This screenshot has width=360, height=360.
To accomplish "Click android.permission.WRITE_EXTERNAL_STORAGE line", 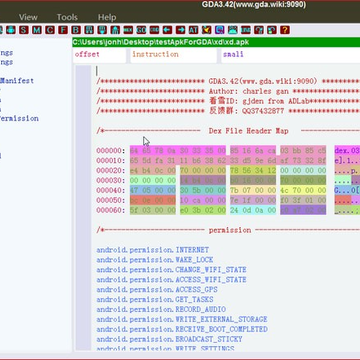I will point(182,319).
